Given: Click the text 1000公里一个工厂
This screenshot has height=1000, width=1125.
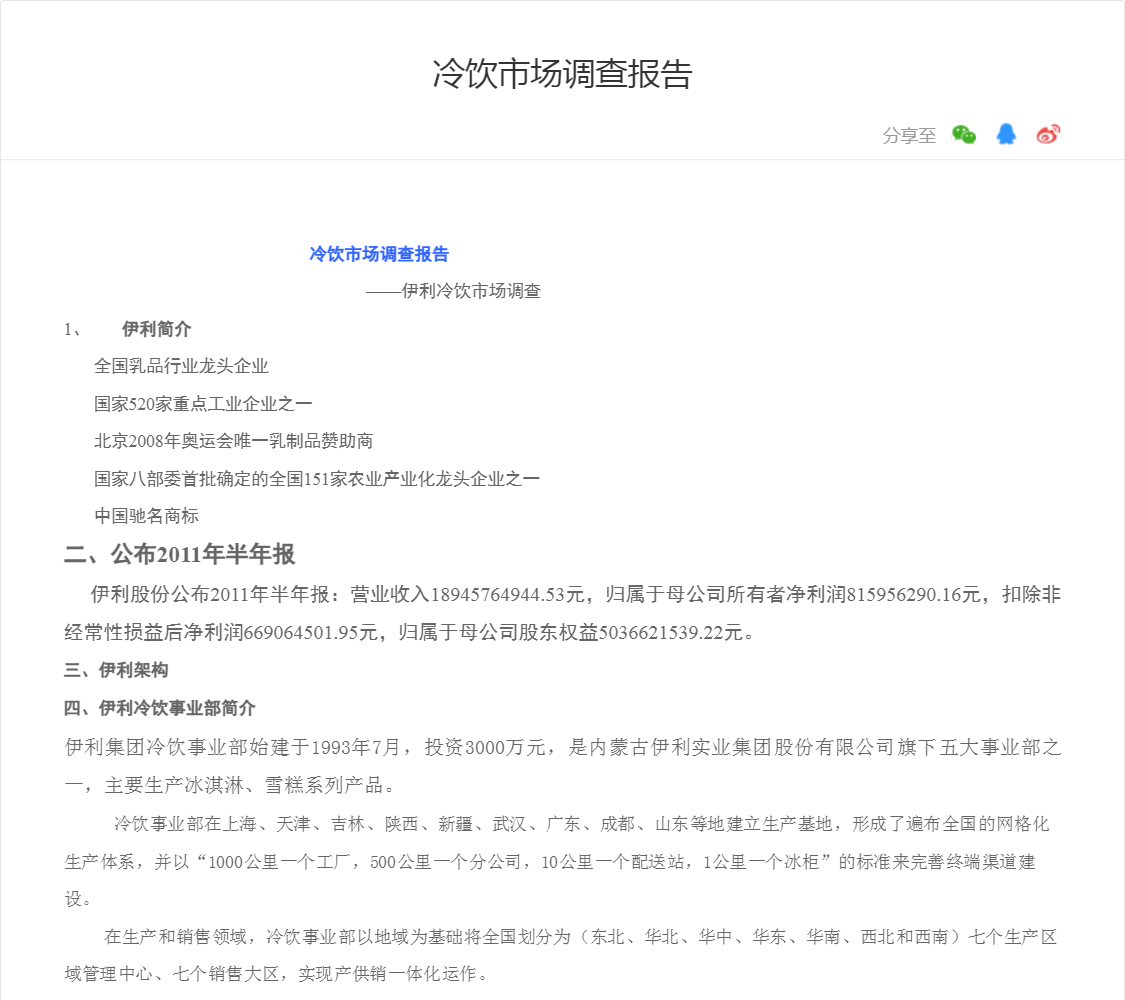Looking at the screenshot, I should click(279, 862).
